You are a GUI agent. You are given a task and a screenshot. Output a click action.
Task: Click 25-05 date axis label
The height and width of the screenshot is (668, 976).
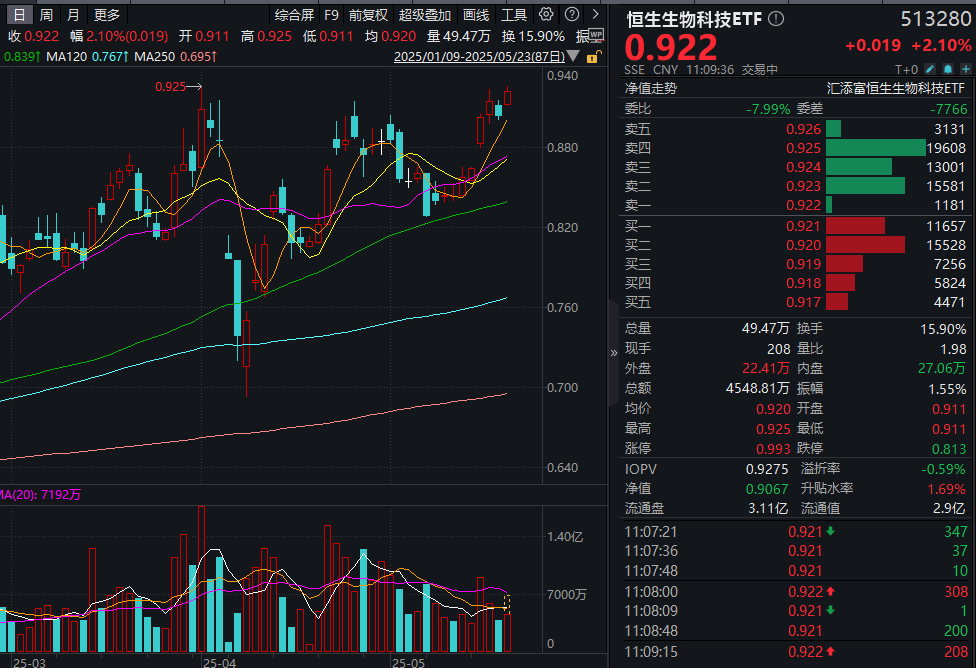tap(408, 662)
